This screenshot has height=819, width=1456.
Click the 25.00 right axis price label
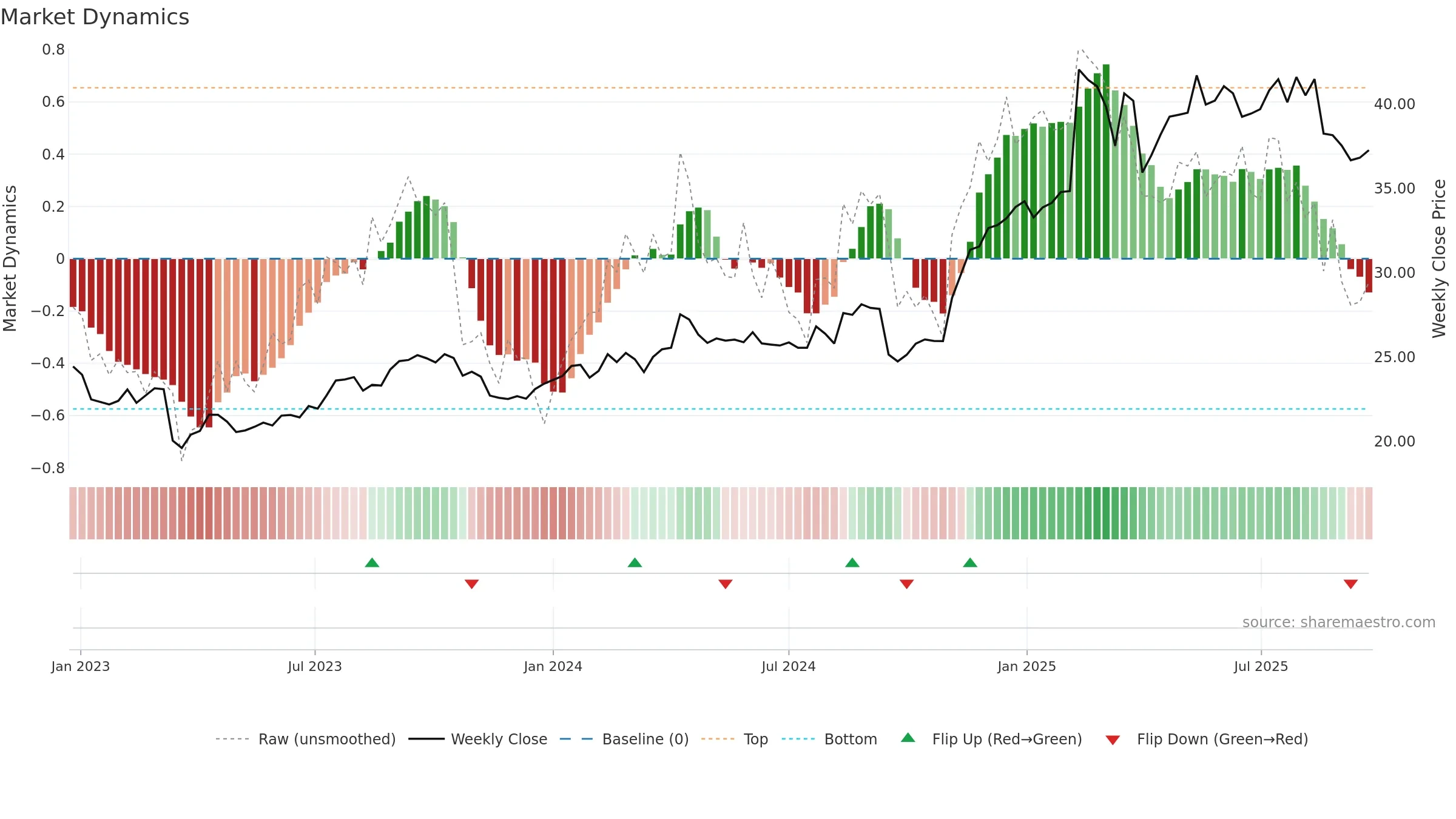coord(1395,357)
